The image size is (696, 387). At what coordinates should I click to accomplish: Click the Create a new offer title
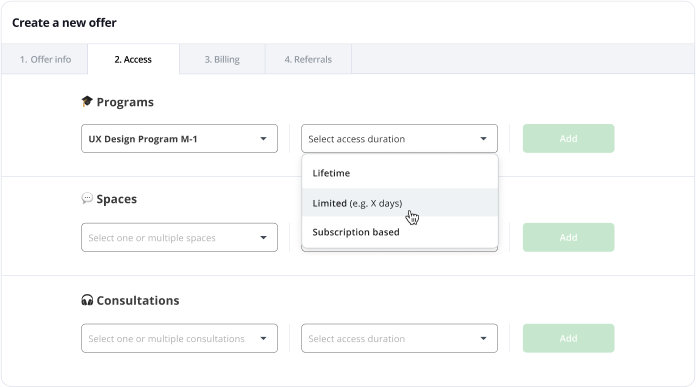(64, 23)
